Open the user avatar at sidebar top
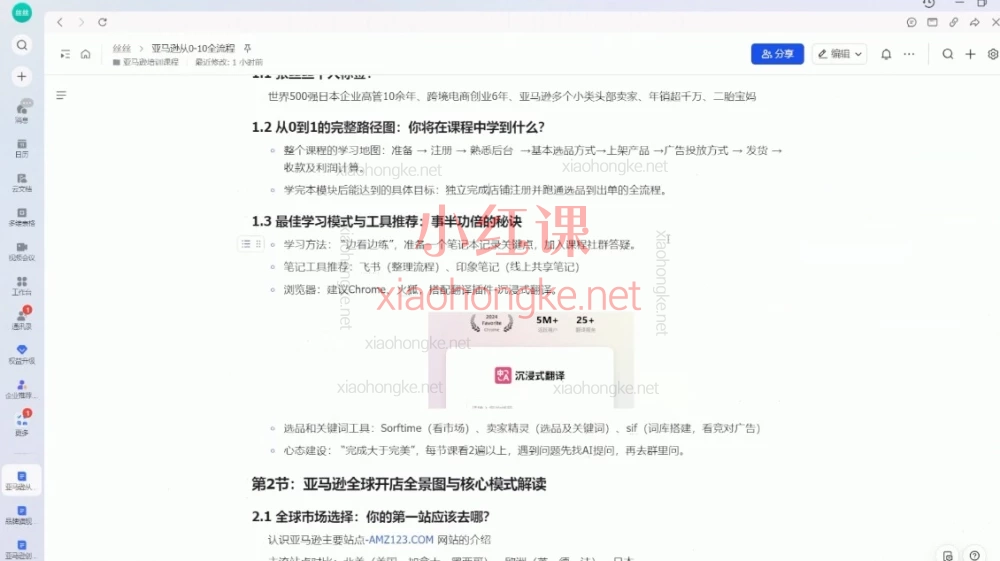The image size is (1000, 561). 22,12
